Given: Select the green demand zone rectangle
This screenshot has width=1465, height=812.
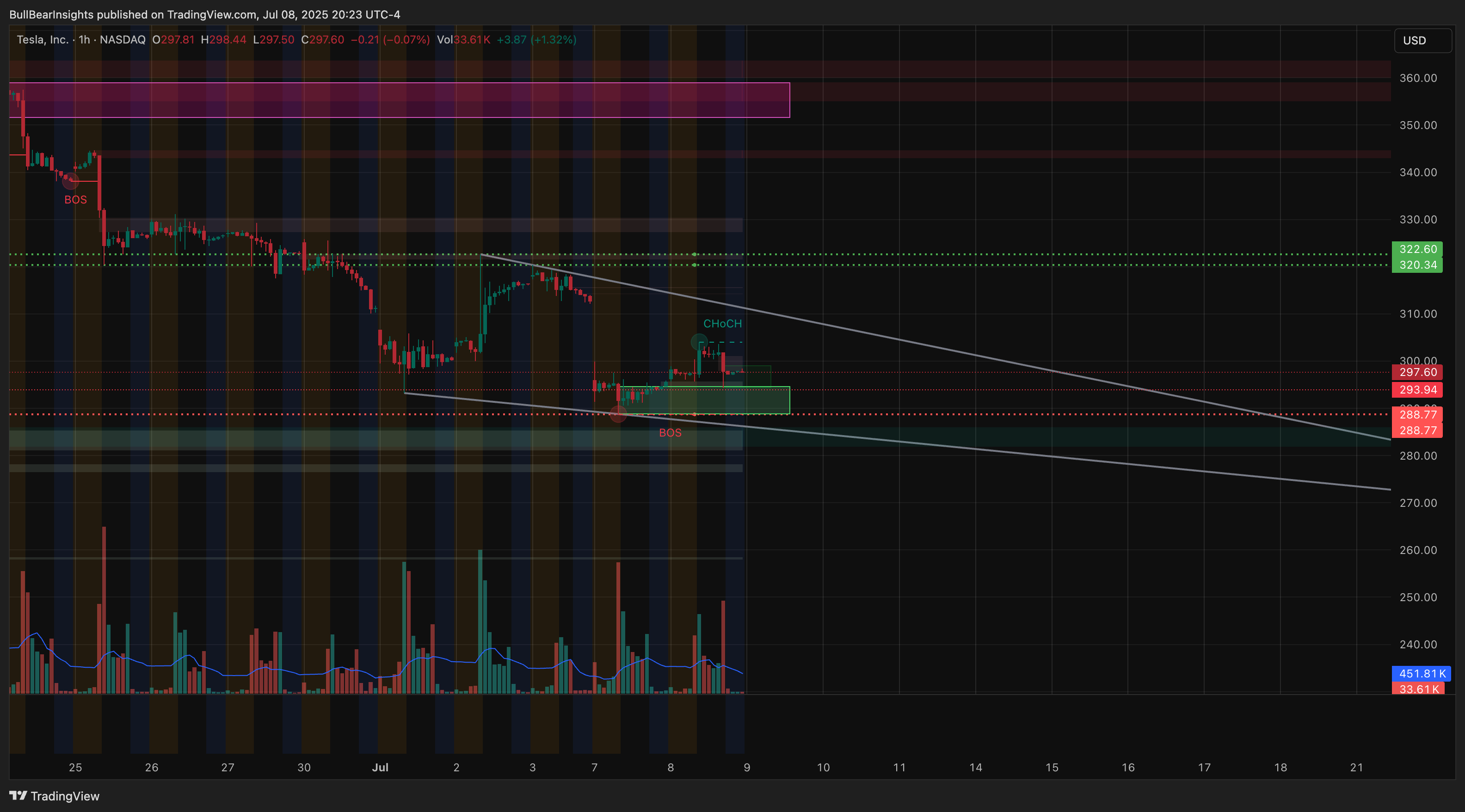Looking at the screenshot, I should tap(705, 400).
